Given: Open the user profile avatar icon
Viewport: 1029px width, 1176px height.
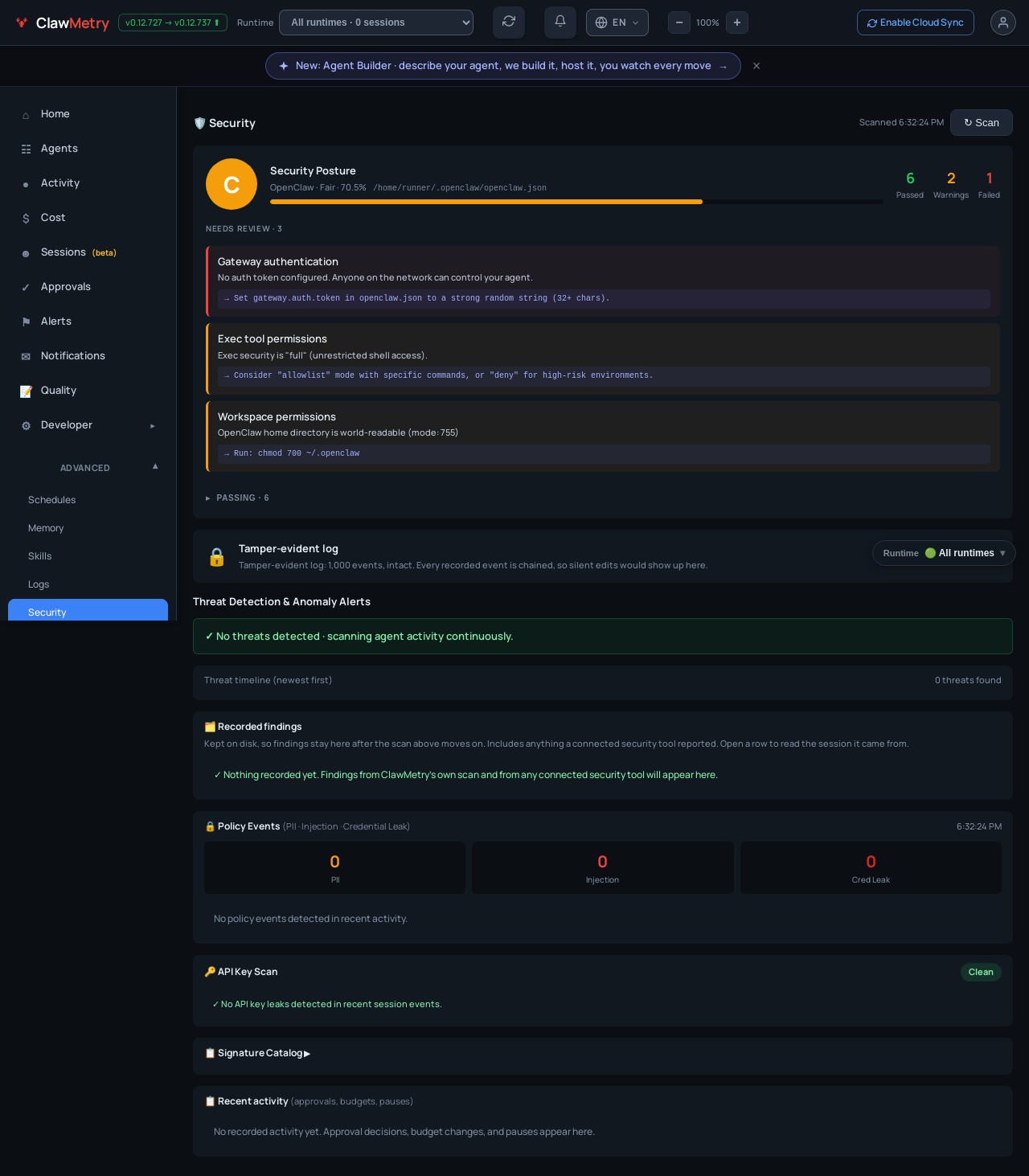Looking at the screenshot, I should pos(1003,23).
